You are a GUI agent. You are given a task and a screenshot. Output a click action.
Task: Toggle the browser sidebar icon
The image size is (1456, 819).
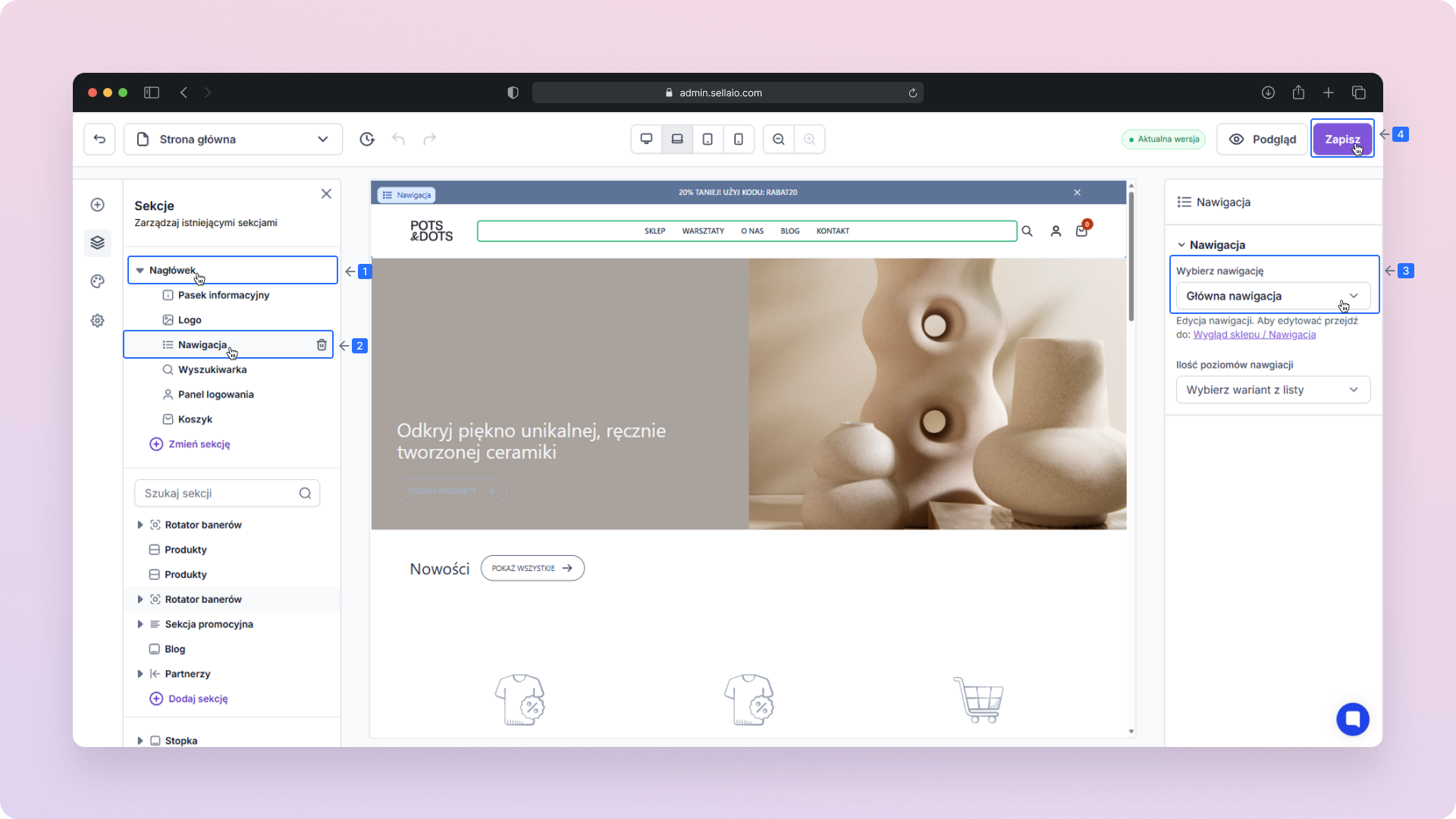point(152,93)
